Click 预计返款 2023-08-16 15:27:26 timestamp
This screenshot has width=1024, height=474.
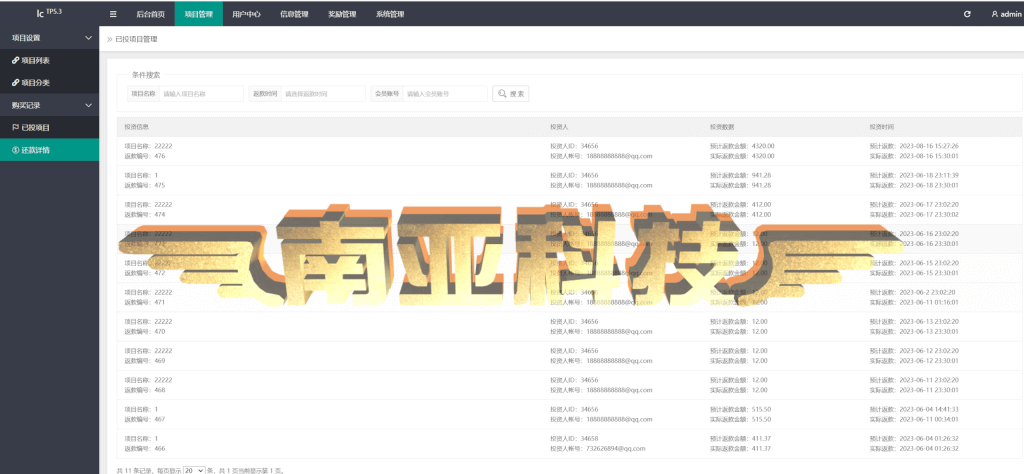[x=929, y=146]
